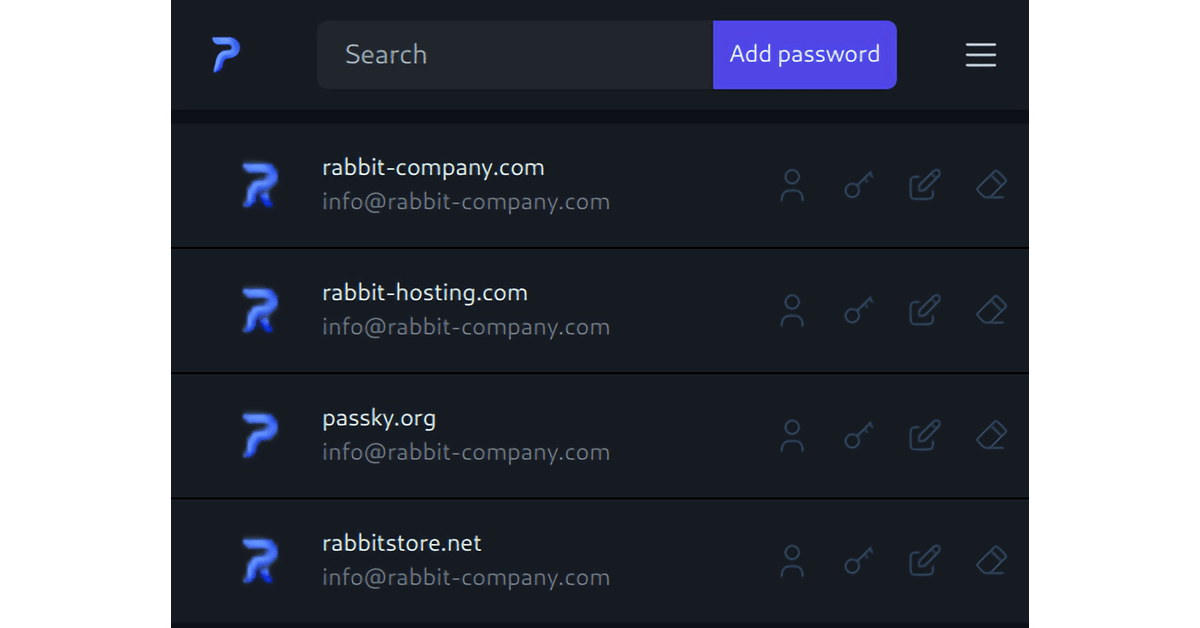Screen dimensions: 1200x628
Task: Click the Passky logo in header
Action: [x=226, y=55]
